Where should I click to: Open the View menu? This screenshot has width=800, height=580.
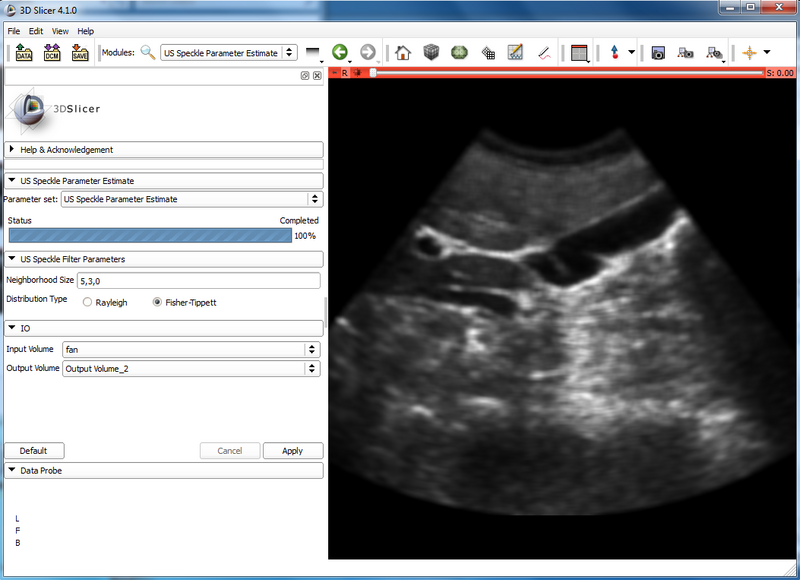coord(60,31)
